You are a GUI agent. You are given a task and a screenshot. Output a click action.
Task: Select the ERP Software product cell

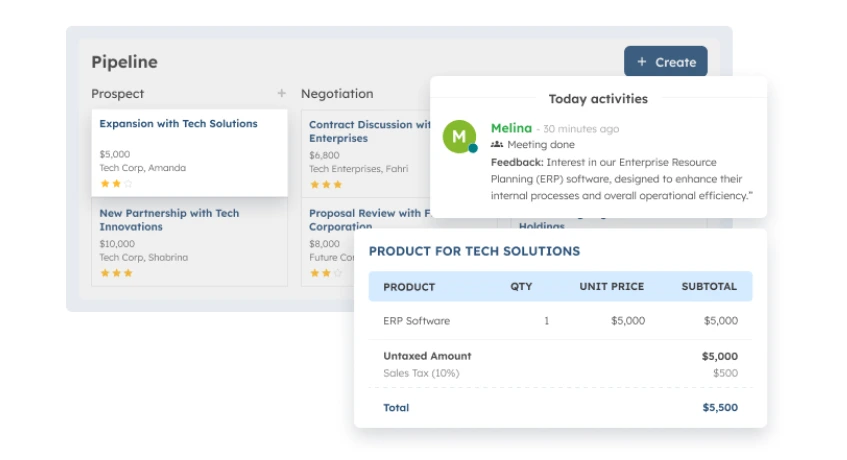416,321
